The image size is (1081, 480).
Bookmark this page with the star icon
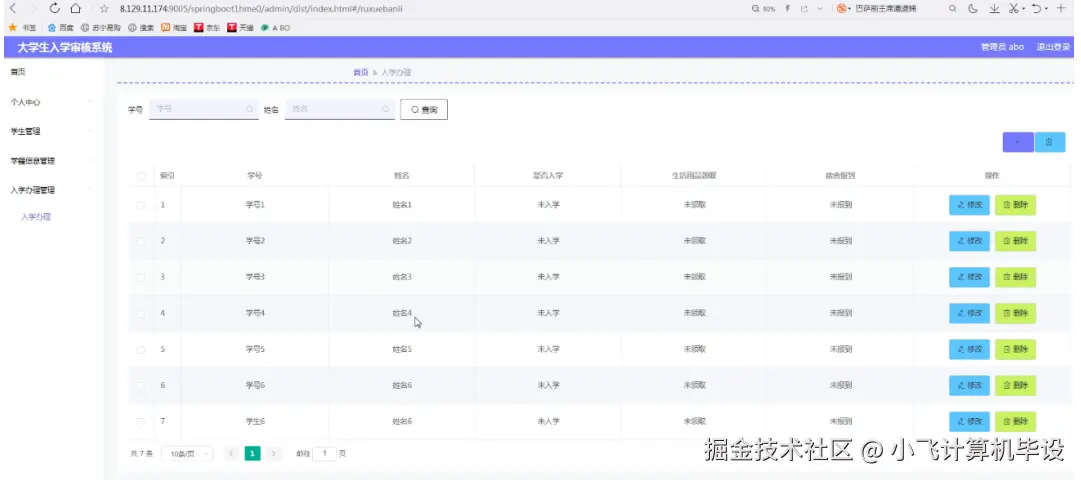pyautogui.click(x=105, y=9)
